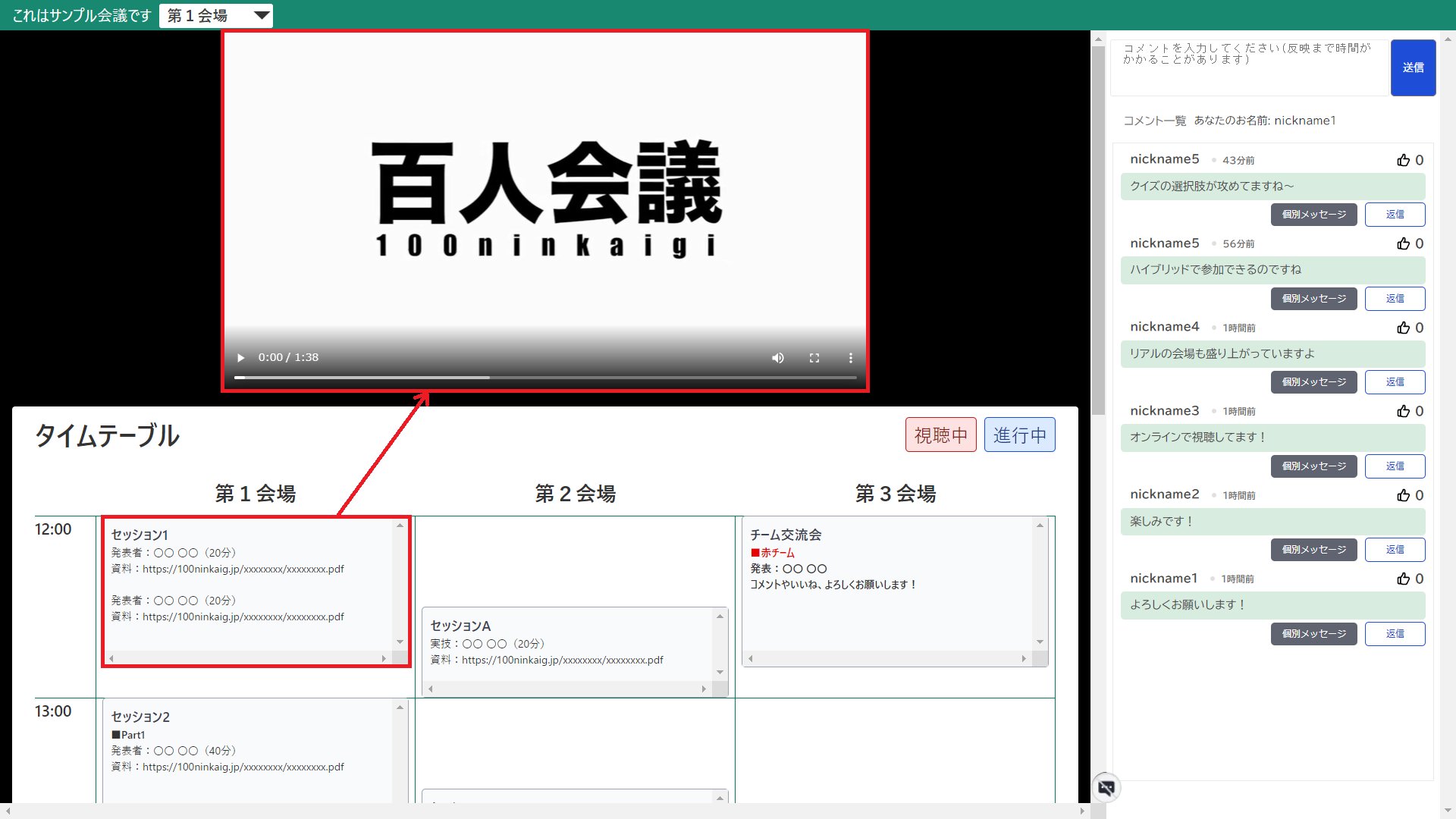This screenshot has width=1456, height=819.
Task: Seek on the video progress bar
Action: pyautogui.click(x=544, y=377)
